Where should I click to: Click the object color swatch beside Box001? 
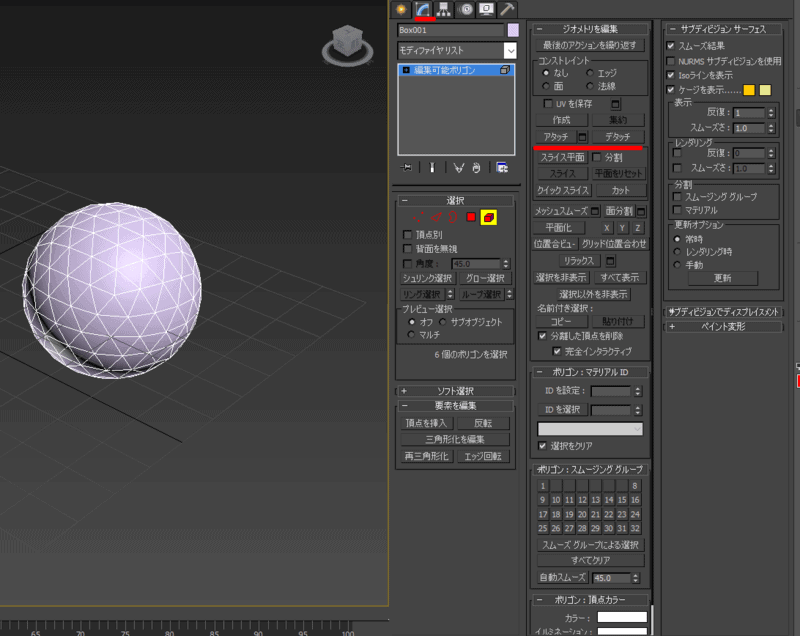[x=513, y=30]
